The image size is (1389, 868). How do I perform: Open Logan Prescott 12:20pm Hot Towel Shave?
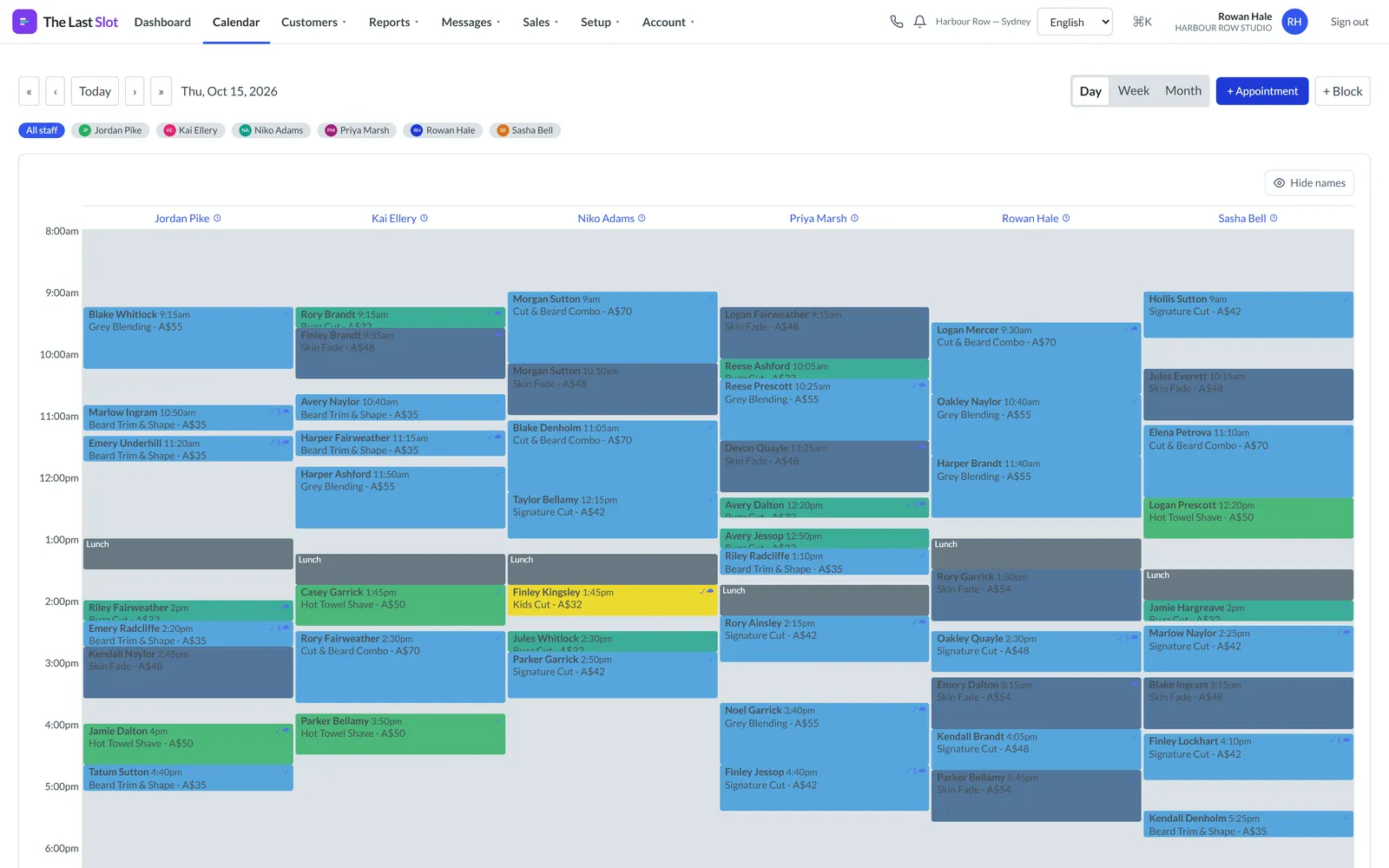pos(1248,517)
